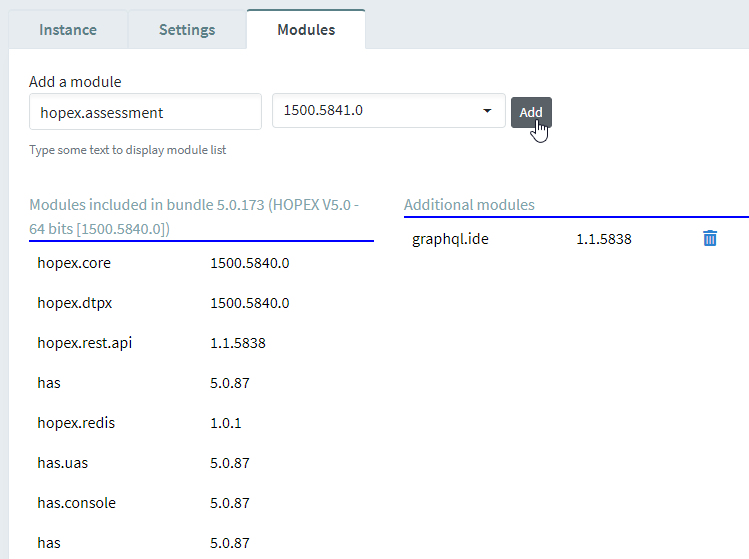Click graphql.ide in Additional modules

[x=450, y=239]
